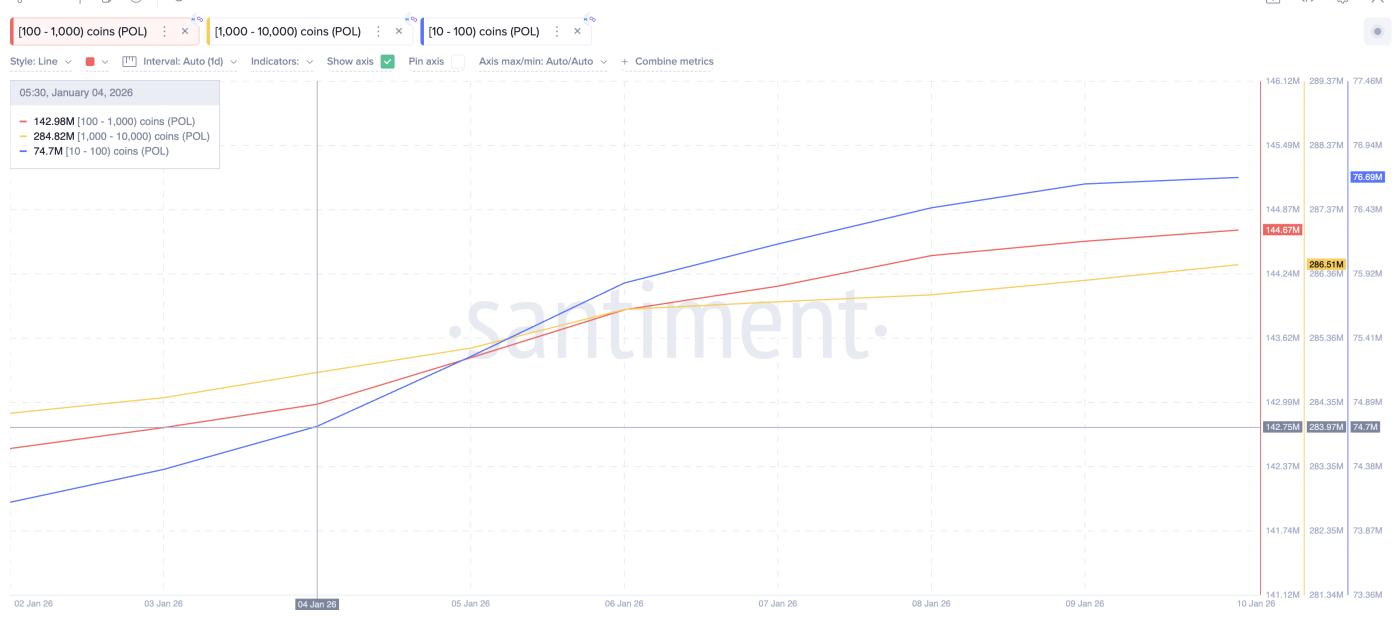1400x617 pixels.
Task: Click the round dot button at top right
Action: (x=1377, y=32)
